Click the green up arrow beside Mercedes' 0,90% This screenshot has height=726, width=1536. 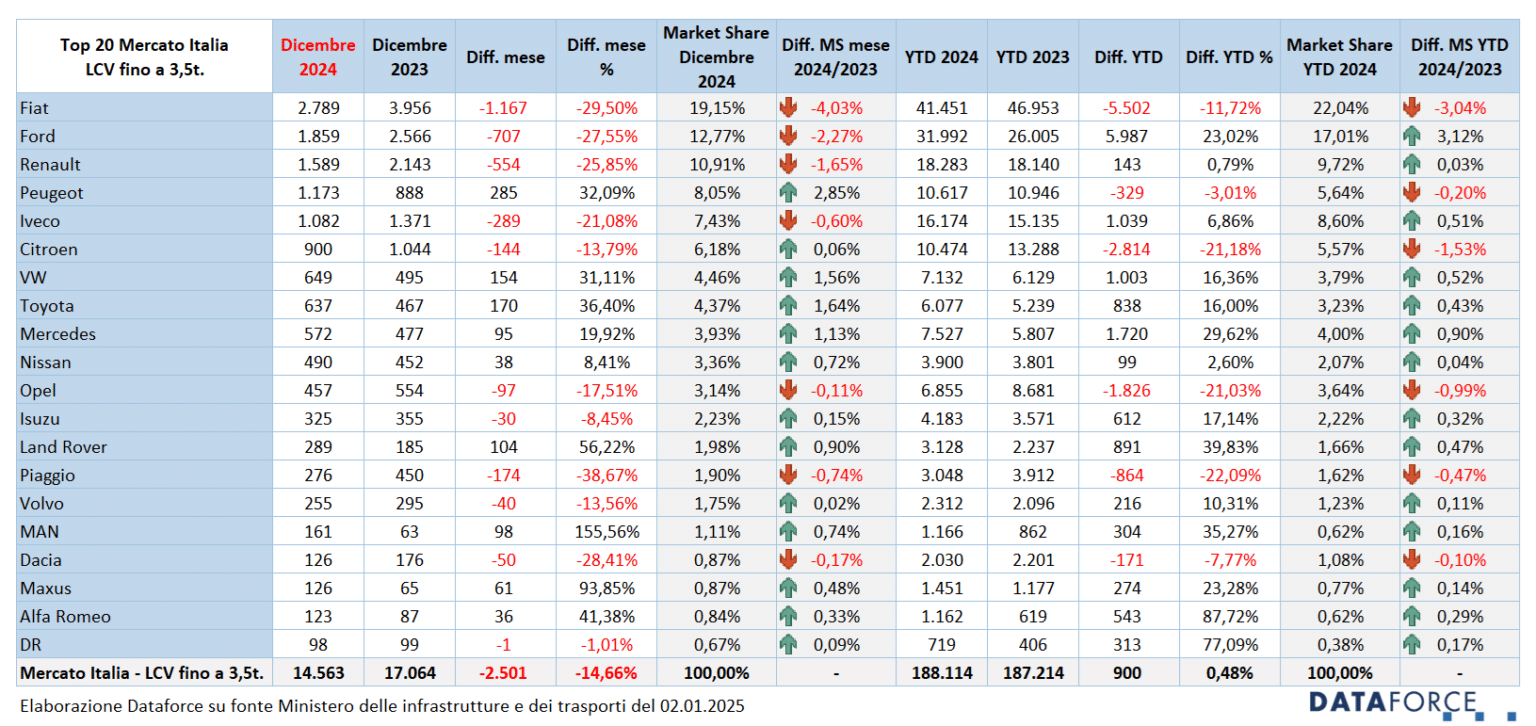1412,334
